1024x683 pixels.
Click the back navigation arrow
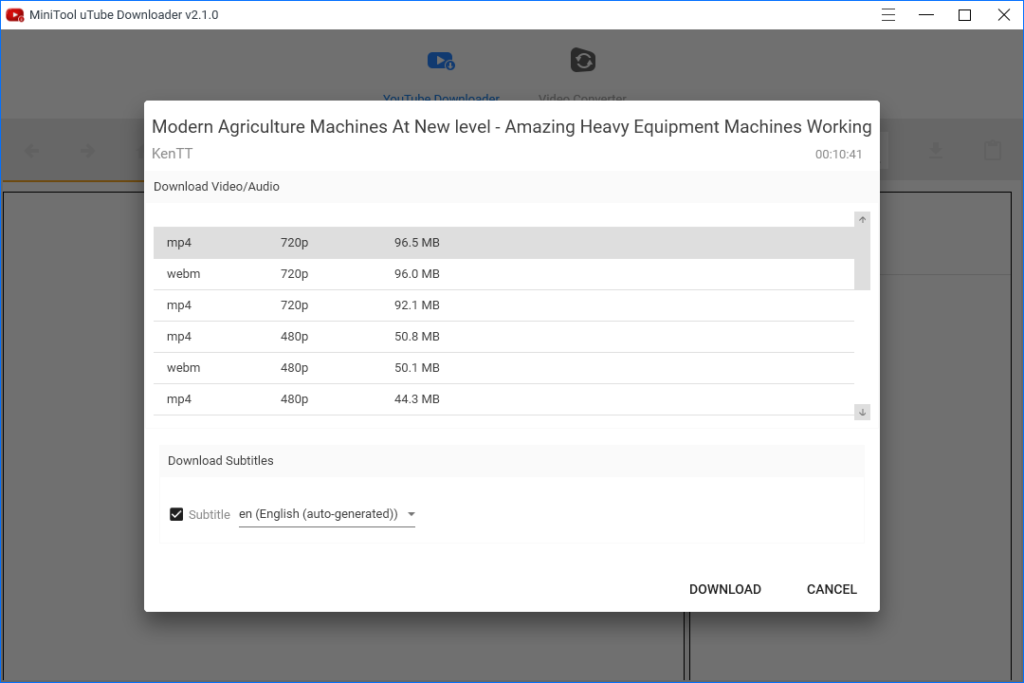click(33, 151)
